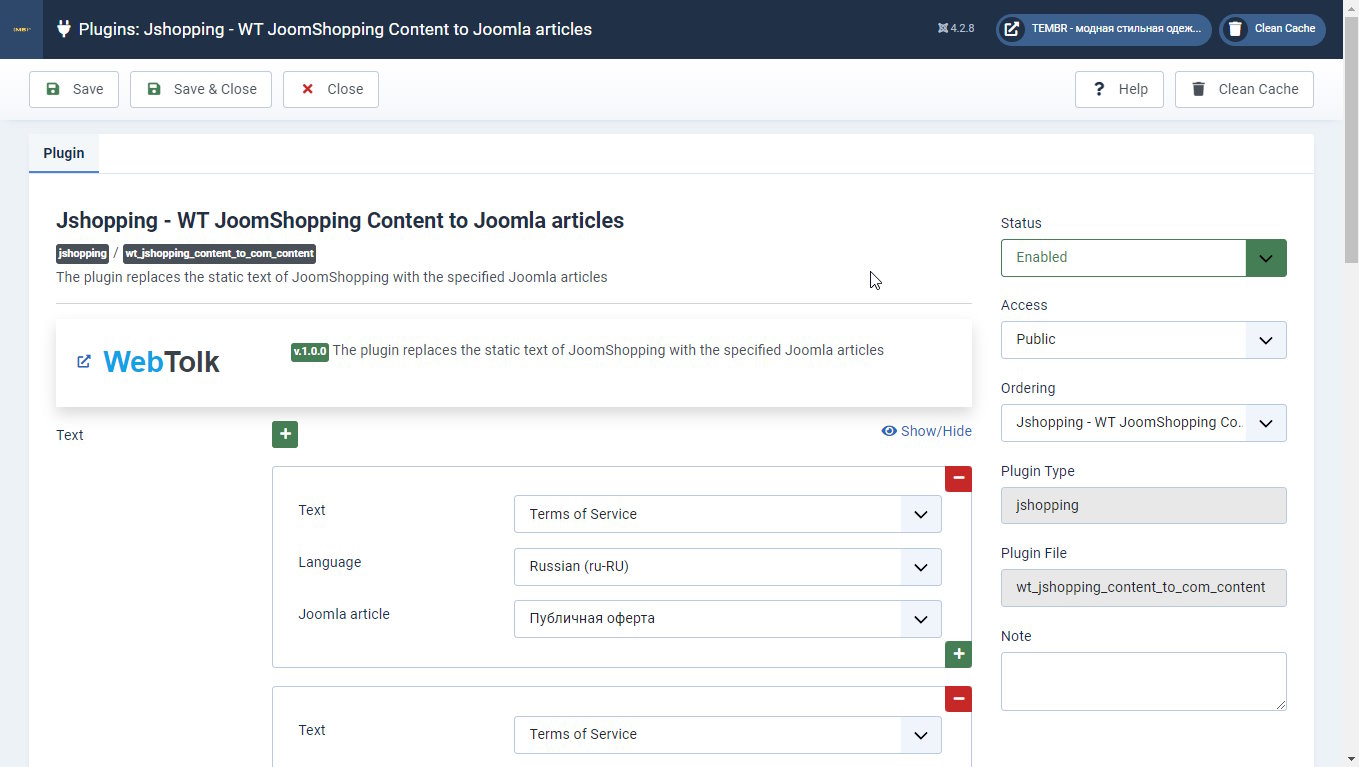Open TEMBR site preview in header
1359x767 pixels.
coord(1103,29)
